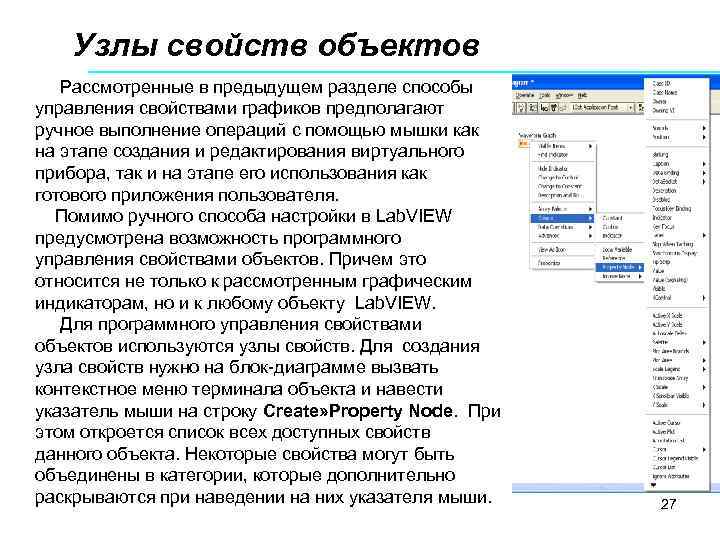Choose Find Indicator in context menu
Viewport: 720px width, 540px height.
click(x=553, y=155)
